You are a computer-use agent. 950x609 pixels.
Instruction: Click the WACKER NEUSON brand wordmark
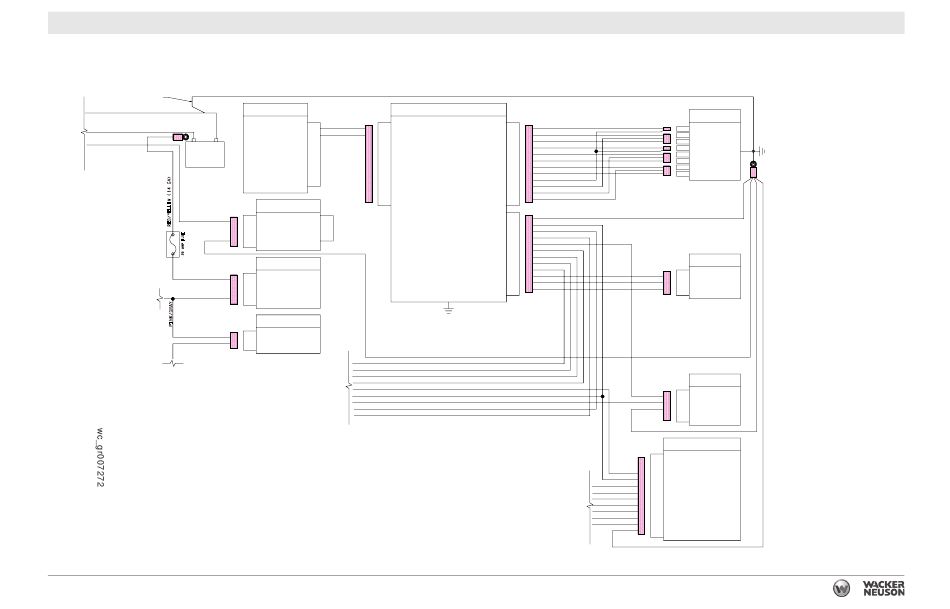point(884,588)
